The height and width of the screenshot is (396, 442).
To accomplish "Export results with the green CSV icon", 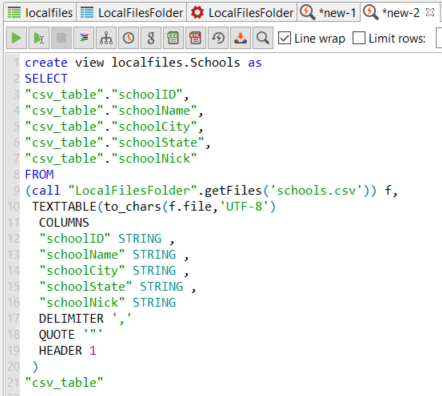I will (x=173, y=38).
